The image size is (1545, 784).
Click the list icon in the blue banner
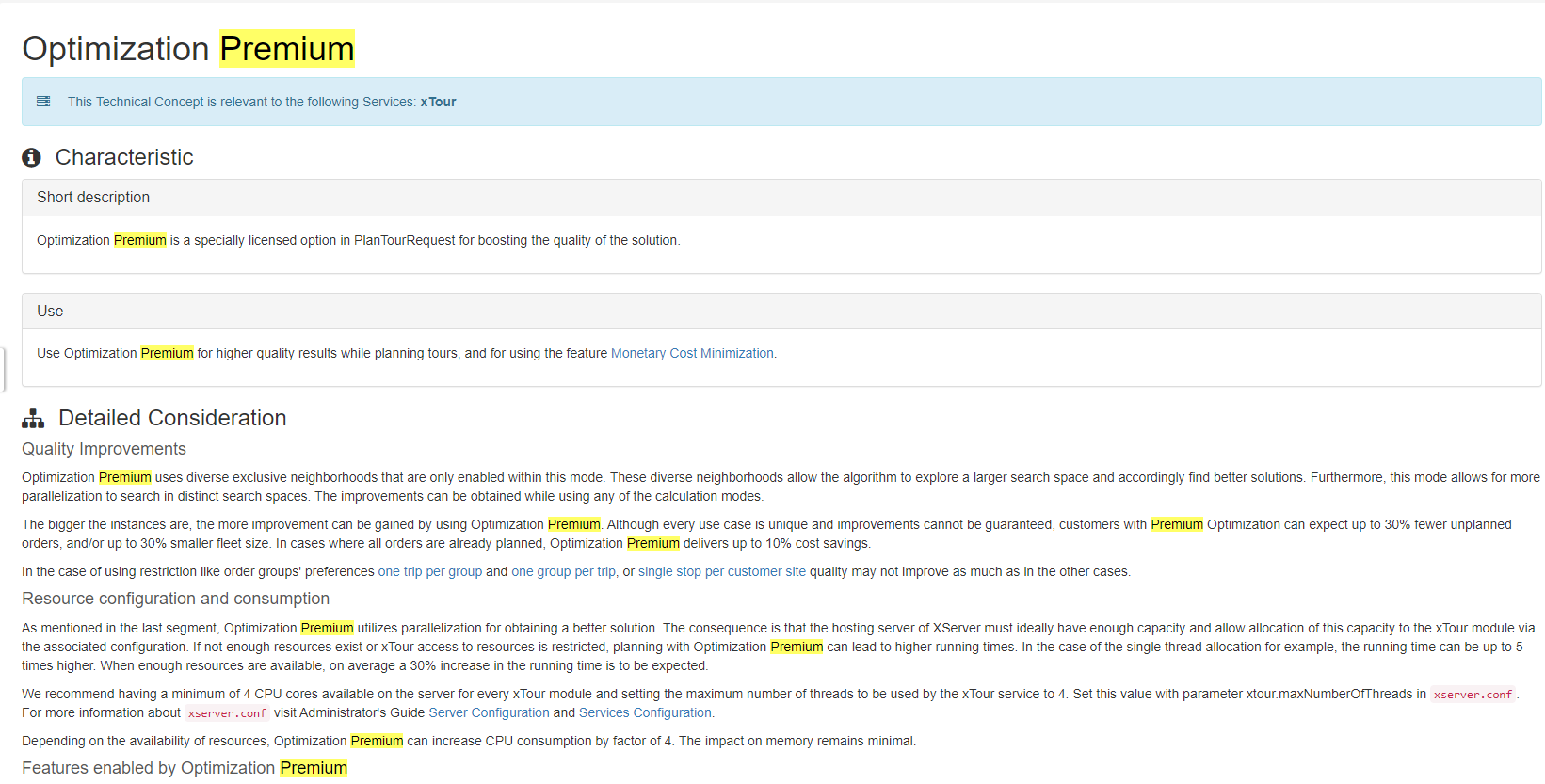click(x=43, y=102)
